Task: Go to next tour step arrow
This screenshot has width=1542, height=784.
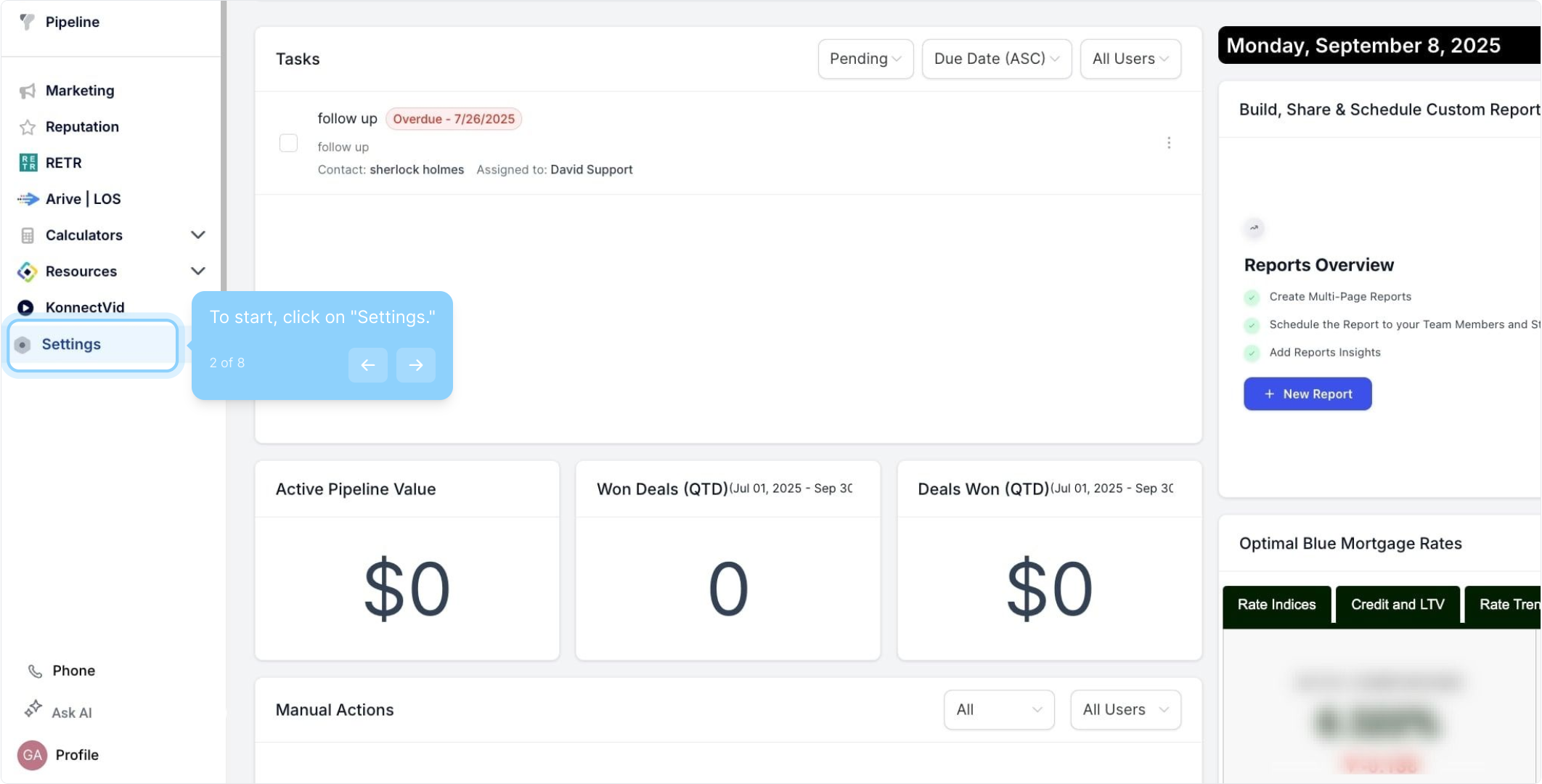Action: [415, 365]
